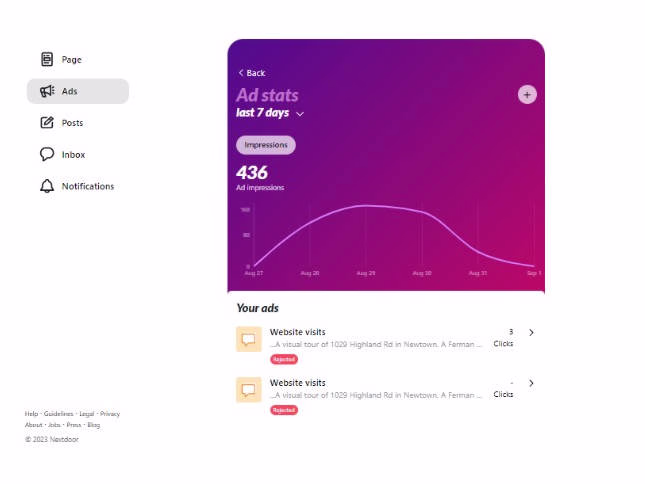The image size is (645, 484).
Task: Click the Inbox speech bubble icon
Action: pyautogui.click(x=47, y=155)
